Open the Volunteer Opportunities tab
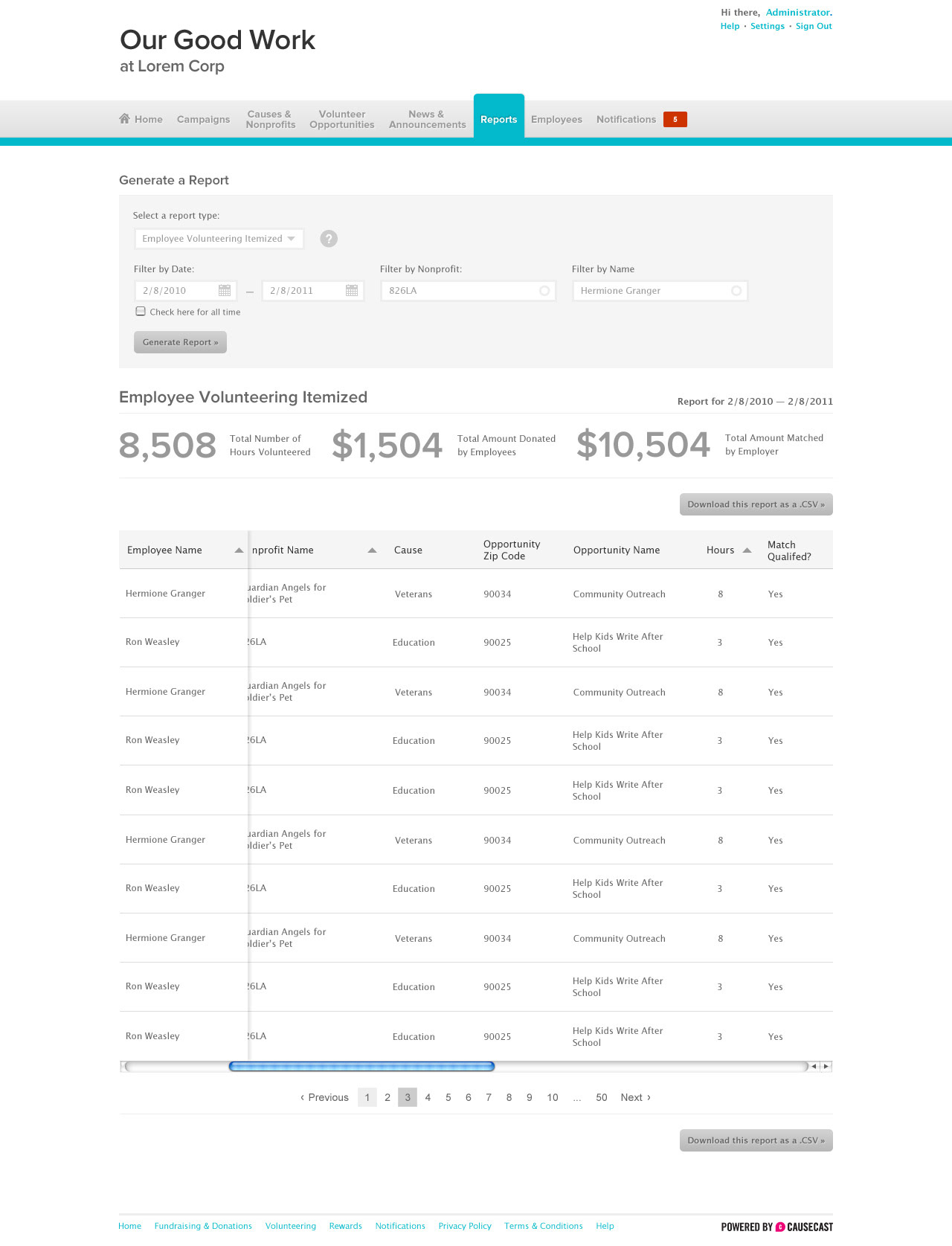952x1246 pixels. tap(342, 119)
